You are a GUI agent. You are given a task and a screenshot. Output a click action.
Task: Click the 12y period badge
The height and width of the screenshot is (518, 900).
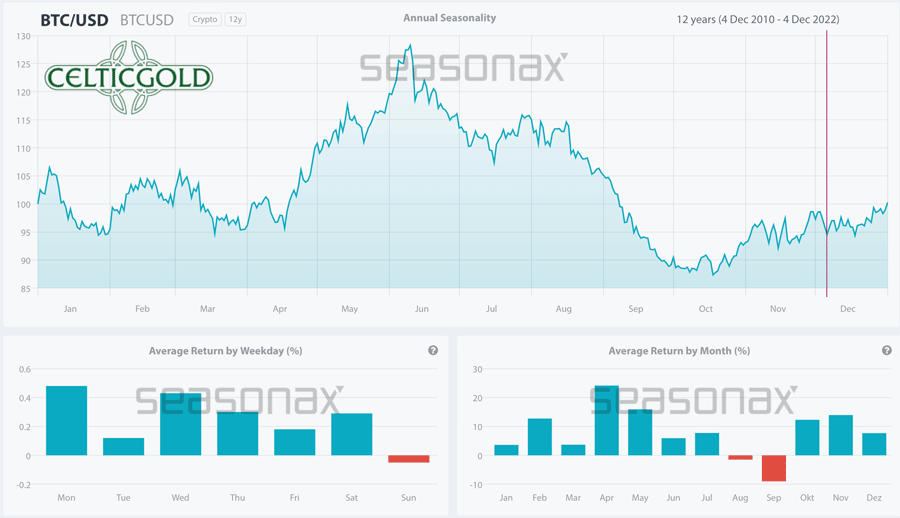pos(235,19)
